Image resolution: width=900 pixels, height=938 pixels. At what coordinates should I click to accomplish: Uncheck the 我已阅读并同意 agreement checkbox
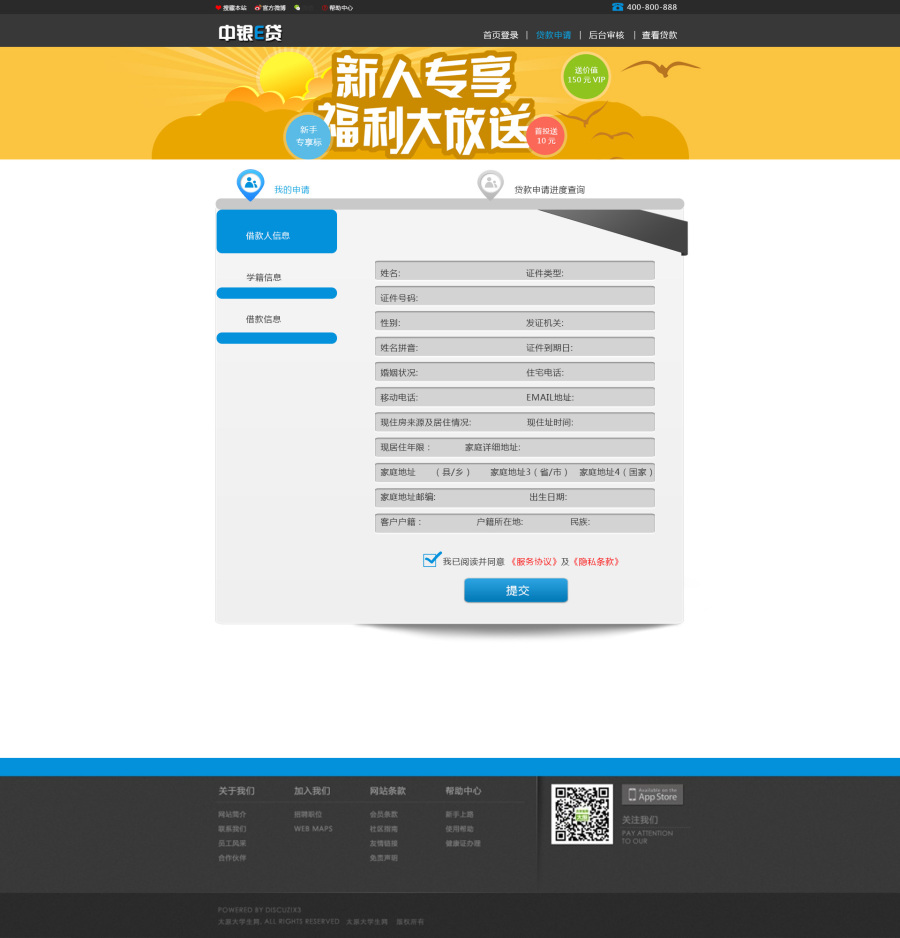[x=431, y=560]
